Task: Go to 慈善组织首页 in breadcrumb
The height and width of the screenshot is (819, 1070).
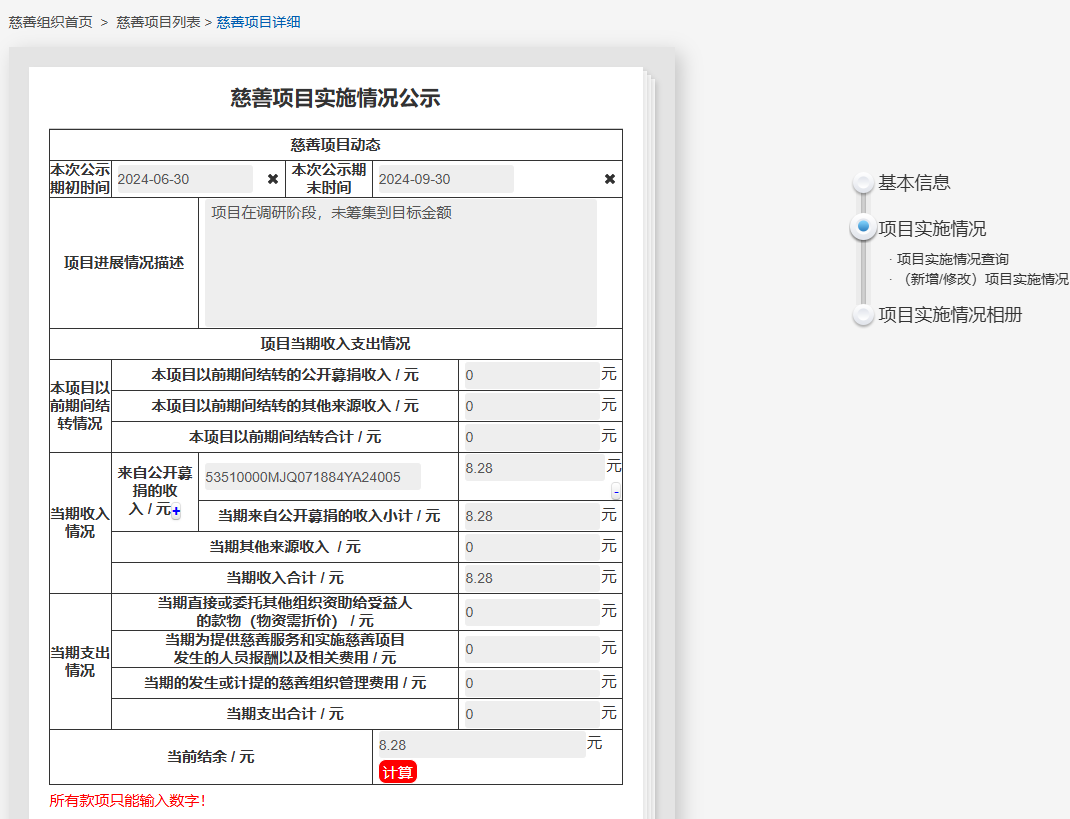Action: tap(50, 22)
